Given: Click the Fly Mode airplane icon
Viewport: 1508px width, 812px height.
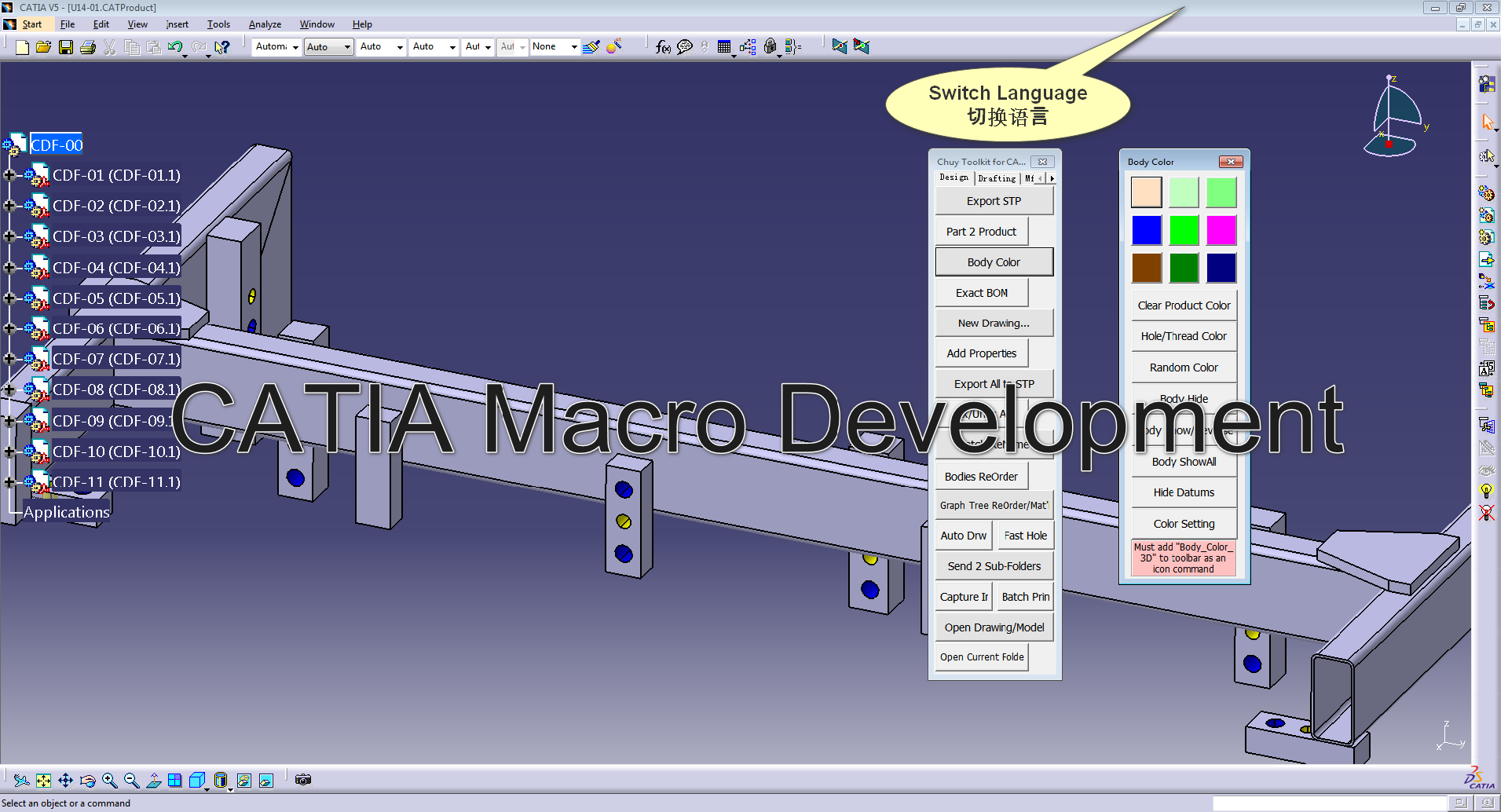Looking at the screenshot, I should click(21, 780).
